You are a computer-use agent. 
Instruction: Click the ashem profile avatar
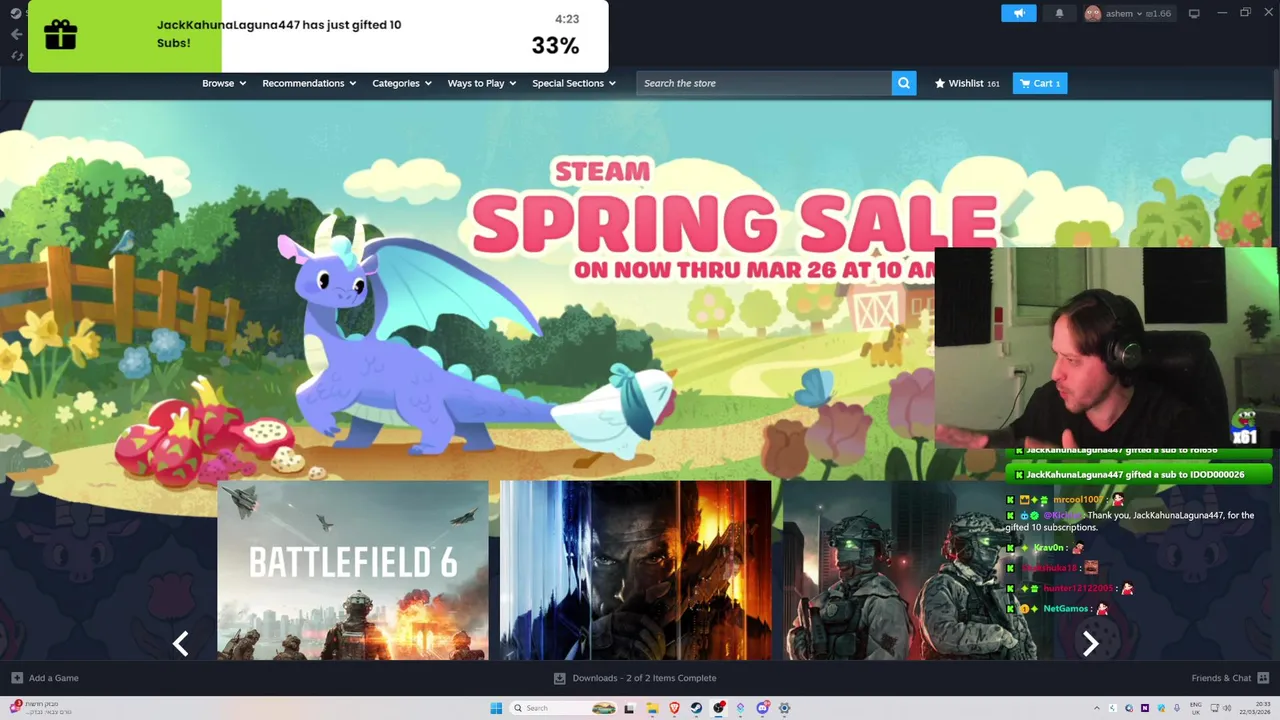(1093, 13)
